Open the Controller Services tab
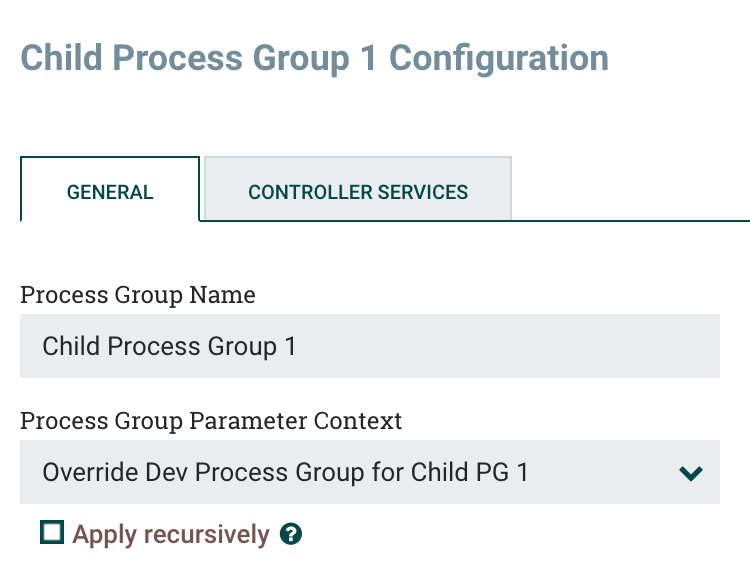This screenshot has height=588, width=750. (x=358, y=192)
